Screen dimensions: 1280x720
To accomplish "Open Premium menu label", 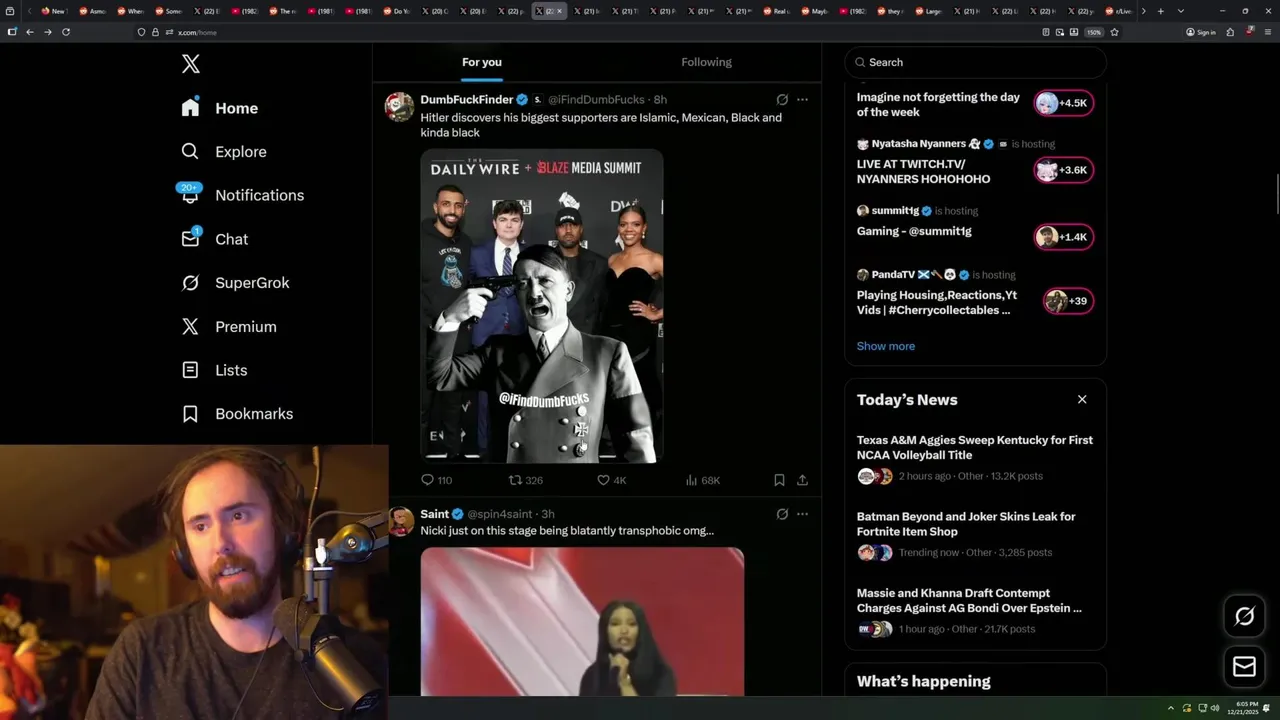I will coord(246,327).
